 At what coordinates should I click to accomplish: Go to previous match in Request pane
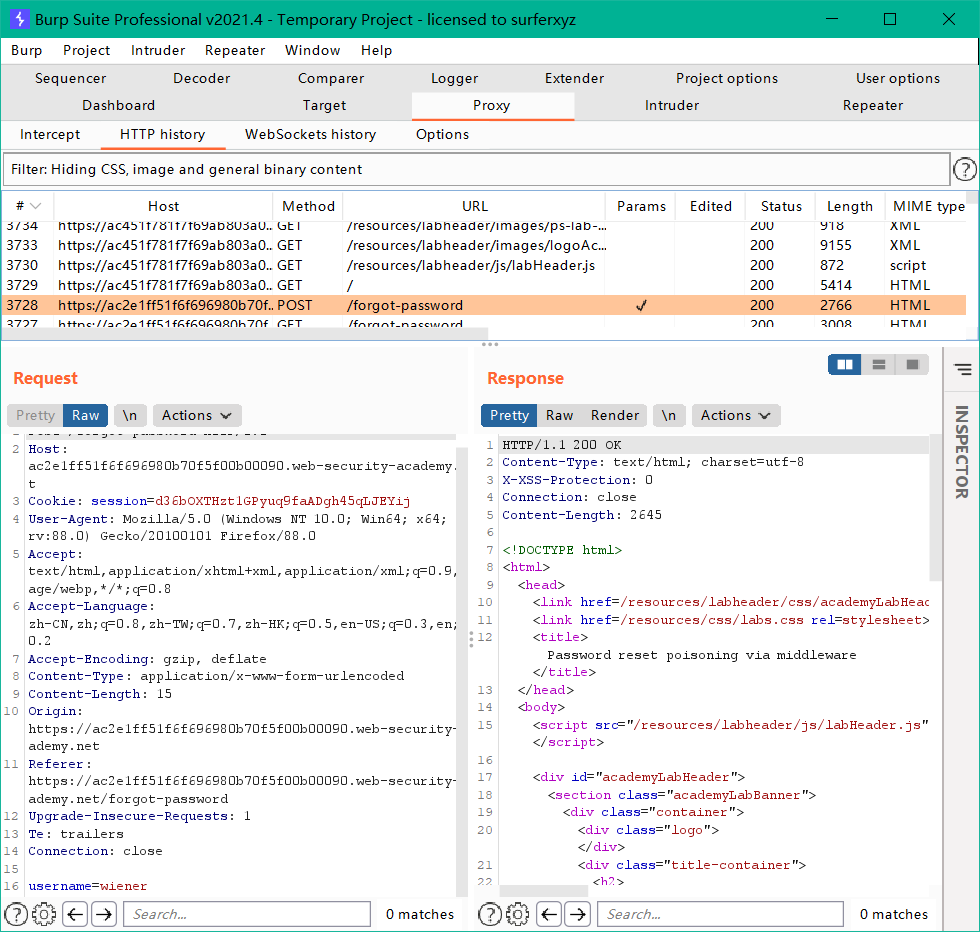76,914
